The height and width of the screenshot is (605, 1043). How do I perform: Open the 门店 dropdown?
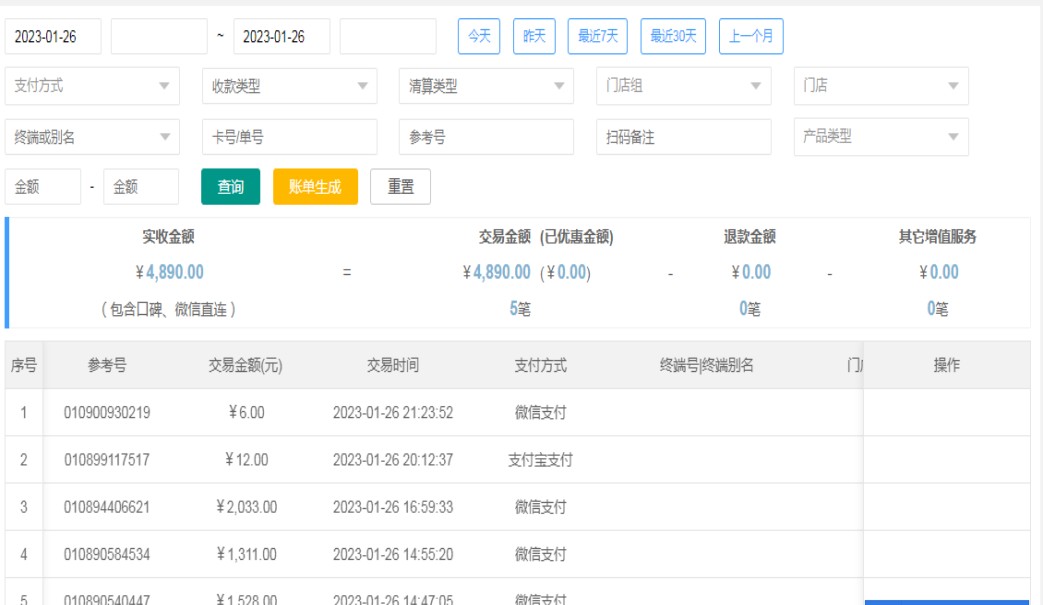tap(880, 86)
